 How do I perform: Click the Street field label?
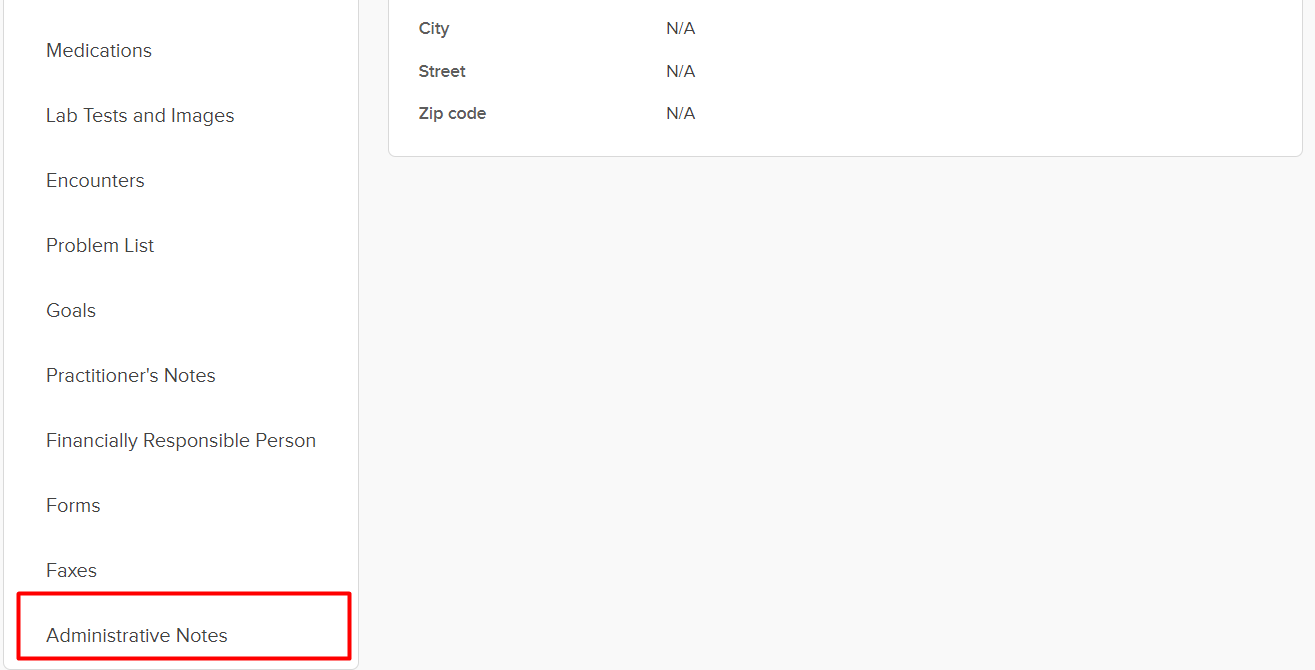tap(442, 72)
